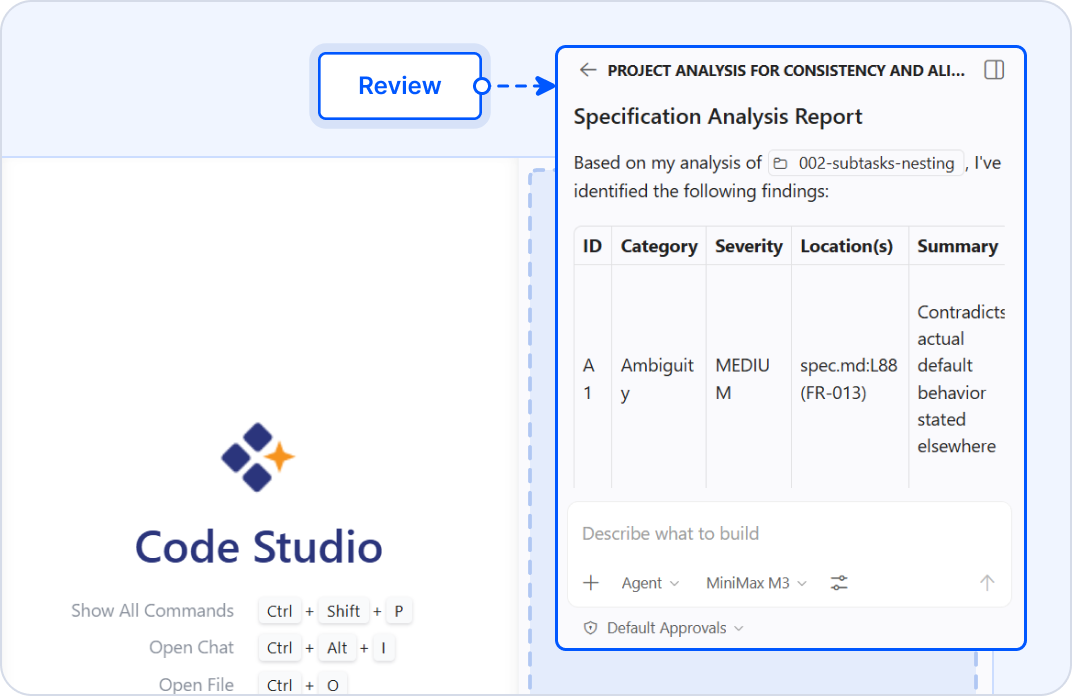Open the 002-subtasks-nesting folder link
Viewport: 1072px width, 696px height.
click(x=866, y=163)
